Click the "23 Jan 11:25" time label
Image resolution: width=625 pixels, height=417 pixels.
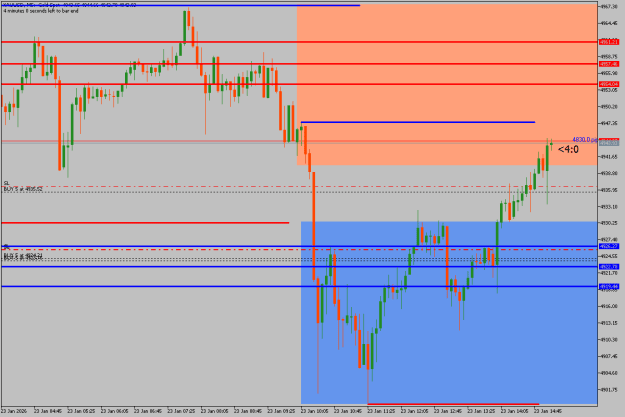coord(381,411)
